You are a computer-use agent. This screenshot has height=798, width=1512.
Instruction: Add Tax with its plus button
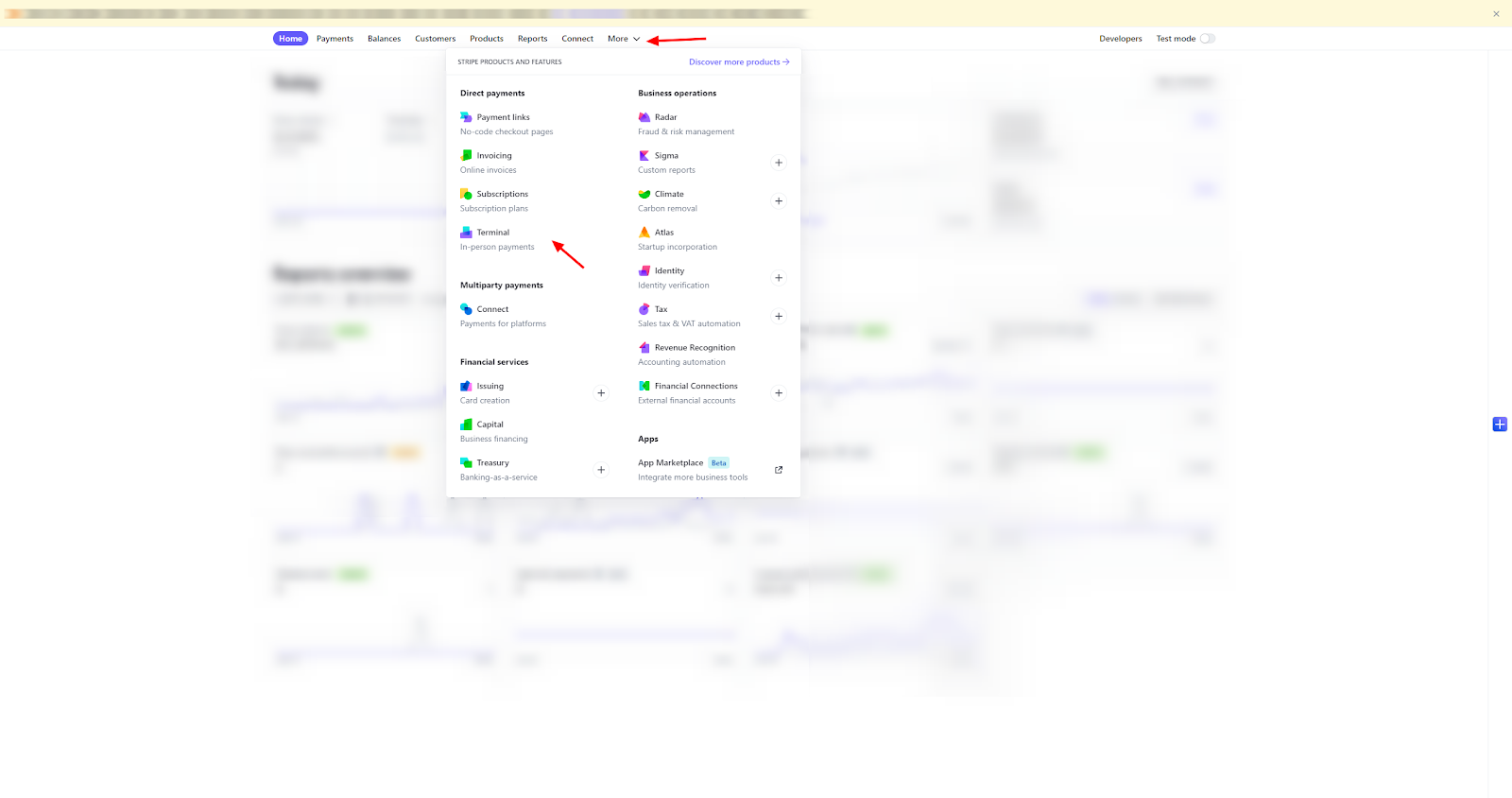(779, 316)
